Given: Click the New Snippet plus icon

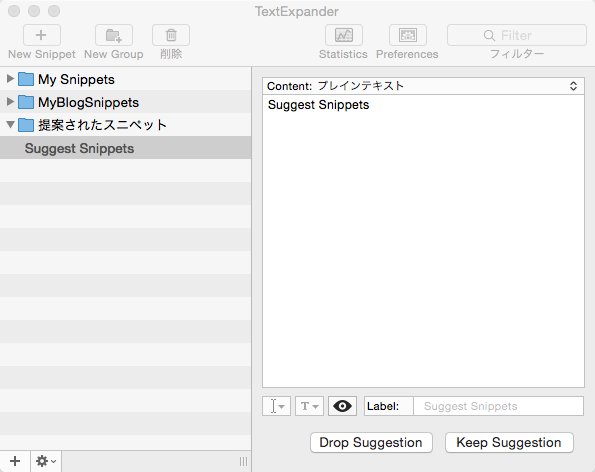Looking at the screenshot, I should pyautogui.click(x=41, y=35).
